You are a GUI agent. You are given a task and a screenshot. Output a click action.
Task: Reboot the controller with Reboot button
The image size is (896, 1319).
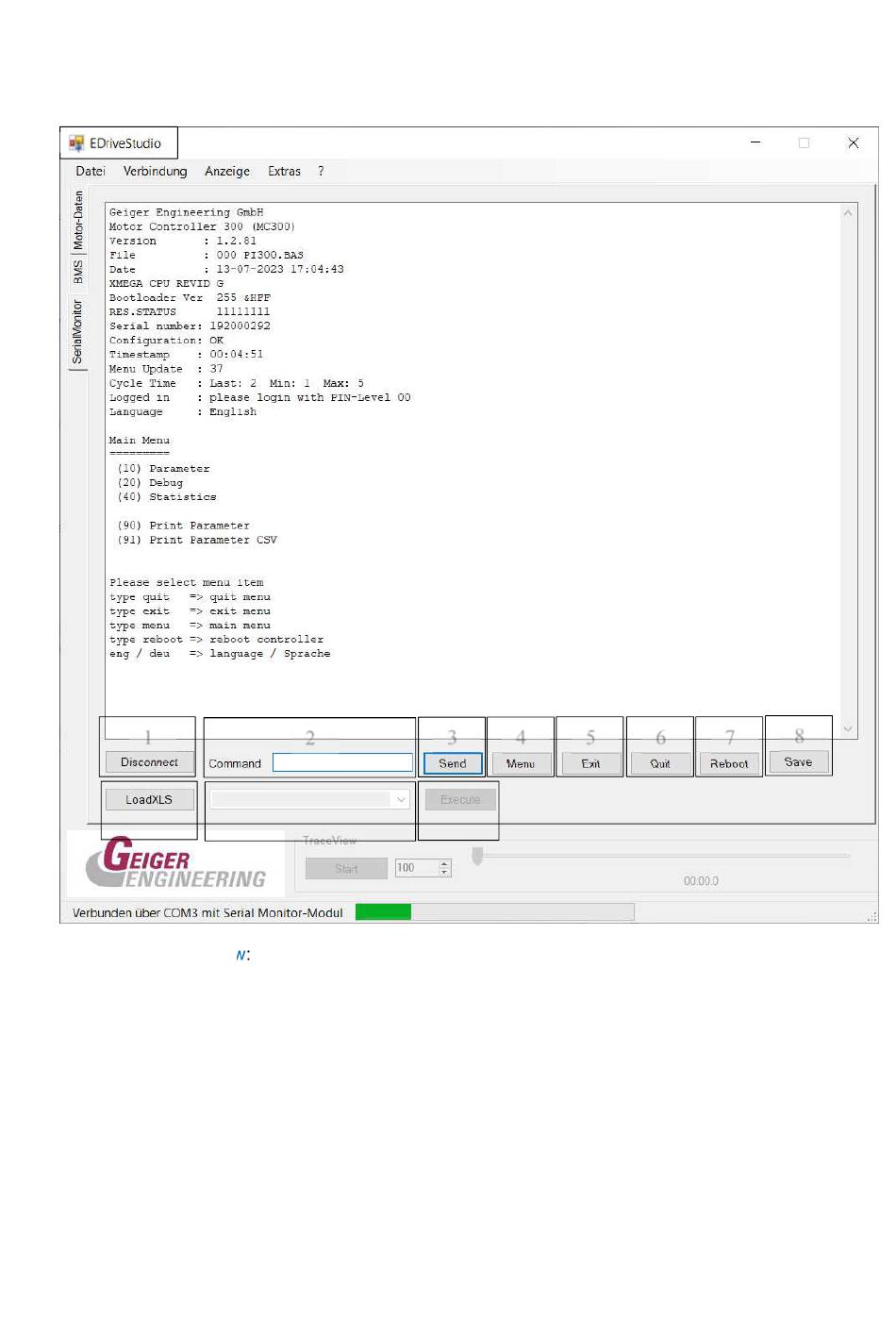coord(729,763)
